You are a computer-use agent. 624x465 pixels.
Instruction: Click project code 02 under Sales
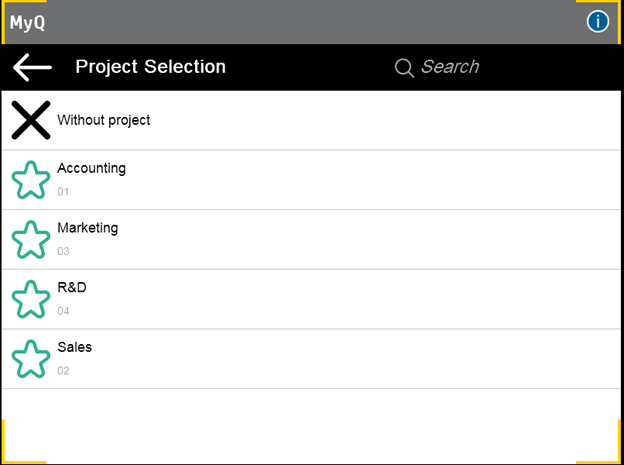pos(63,371)
